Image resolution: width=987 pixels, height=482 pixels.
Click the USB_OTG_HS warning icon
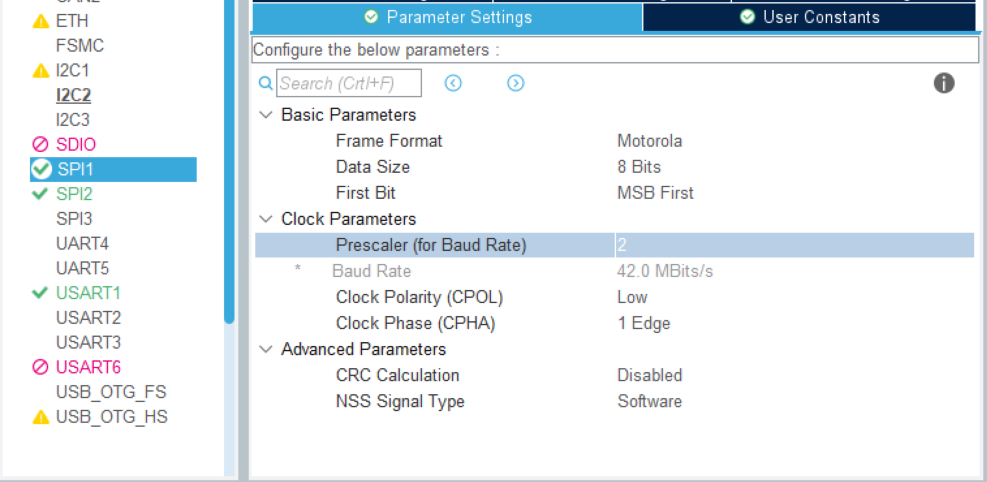41,417
